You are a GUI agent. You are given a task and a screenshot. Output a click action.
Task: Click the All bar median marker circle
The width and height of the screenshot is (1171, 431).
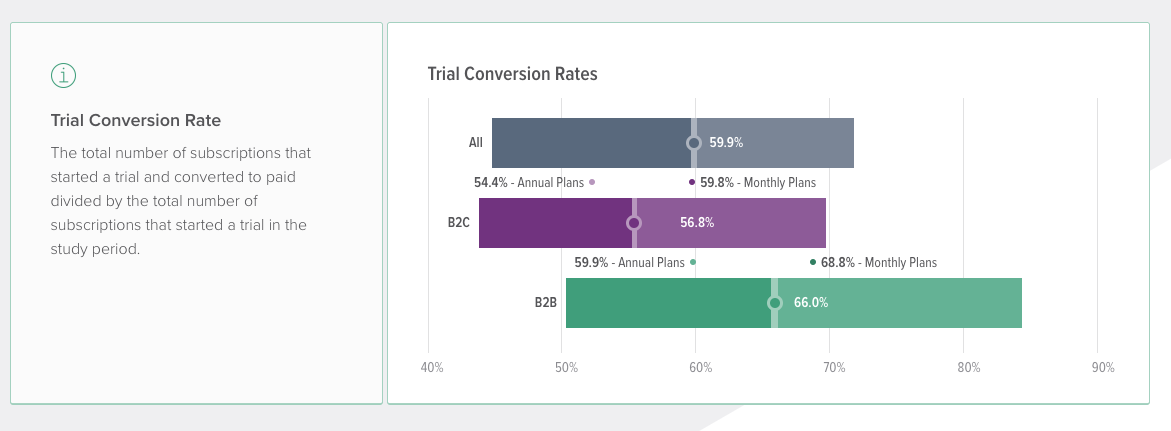coord(694,143)
